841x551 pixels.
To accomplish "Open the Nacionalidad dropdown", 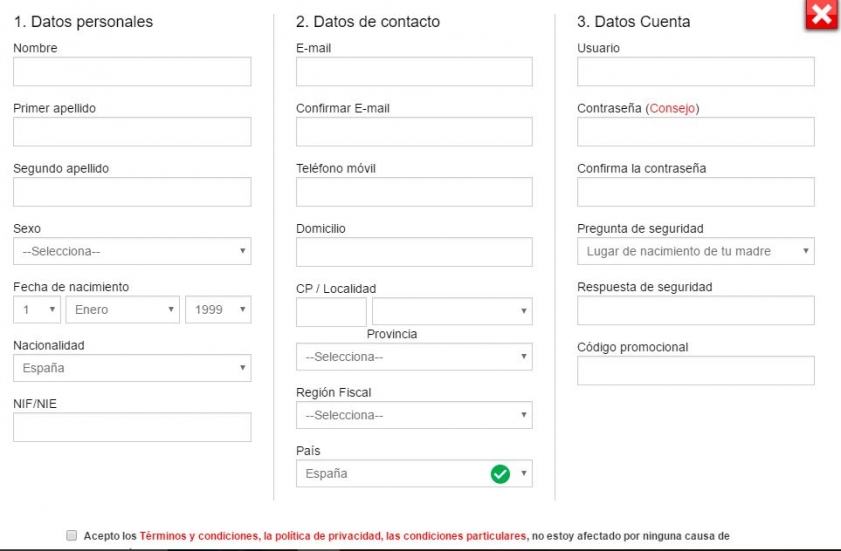I will tap(132, 368).
